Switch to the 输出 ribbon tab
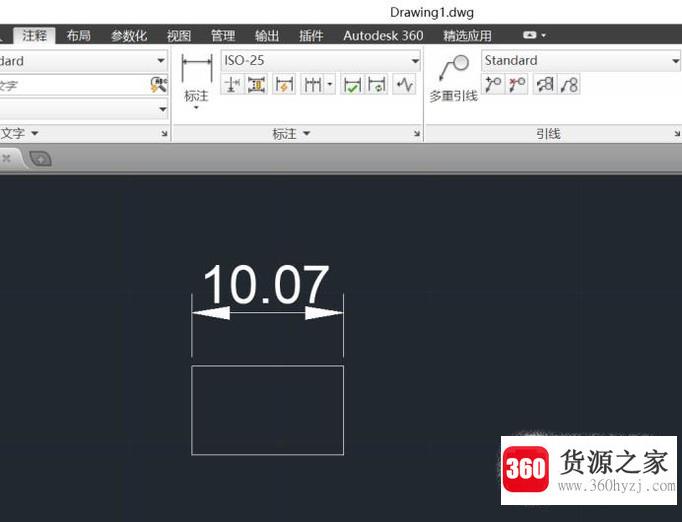Viewport: 682px width, 522px height. [267, 36]
